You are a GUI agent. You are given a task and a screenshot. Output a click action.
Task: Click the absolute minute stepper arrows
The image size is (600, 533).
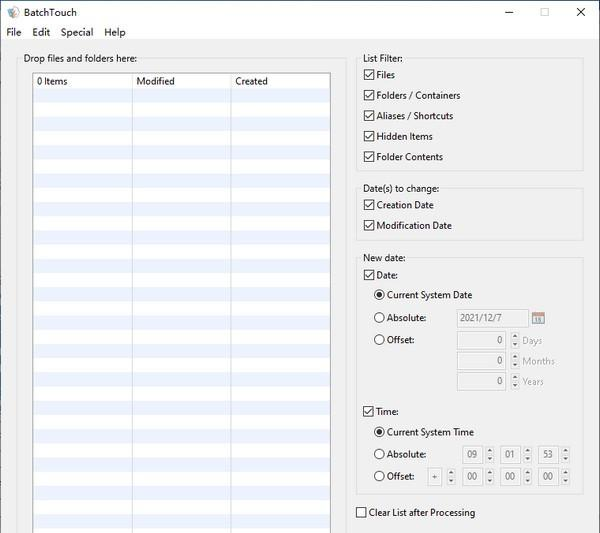[x=528, y=454]
